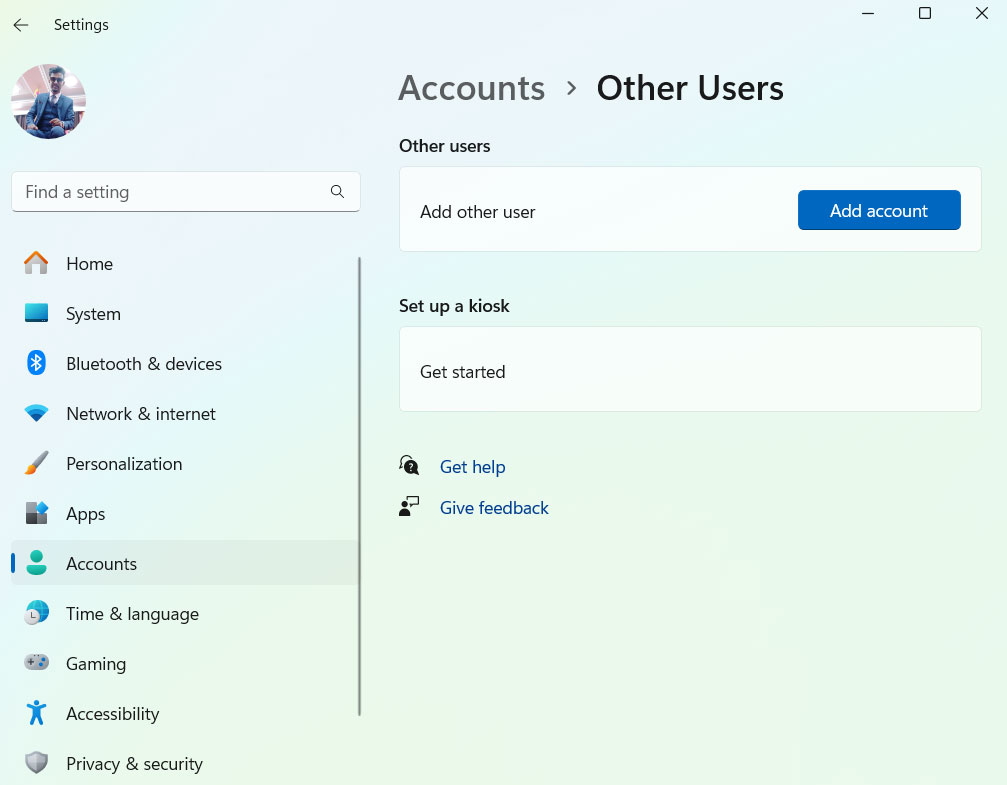The height and width of the screenshot is (785, 1007).
Task: Open Accessibility settings
Action: (184, 714)
